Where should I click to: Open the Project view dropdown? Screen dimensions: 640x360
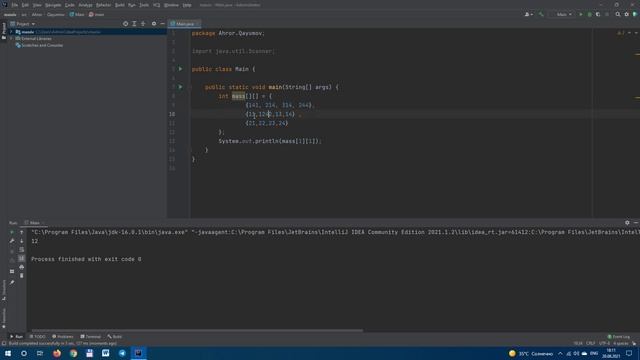[23, 24]
